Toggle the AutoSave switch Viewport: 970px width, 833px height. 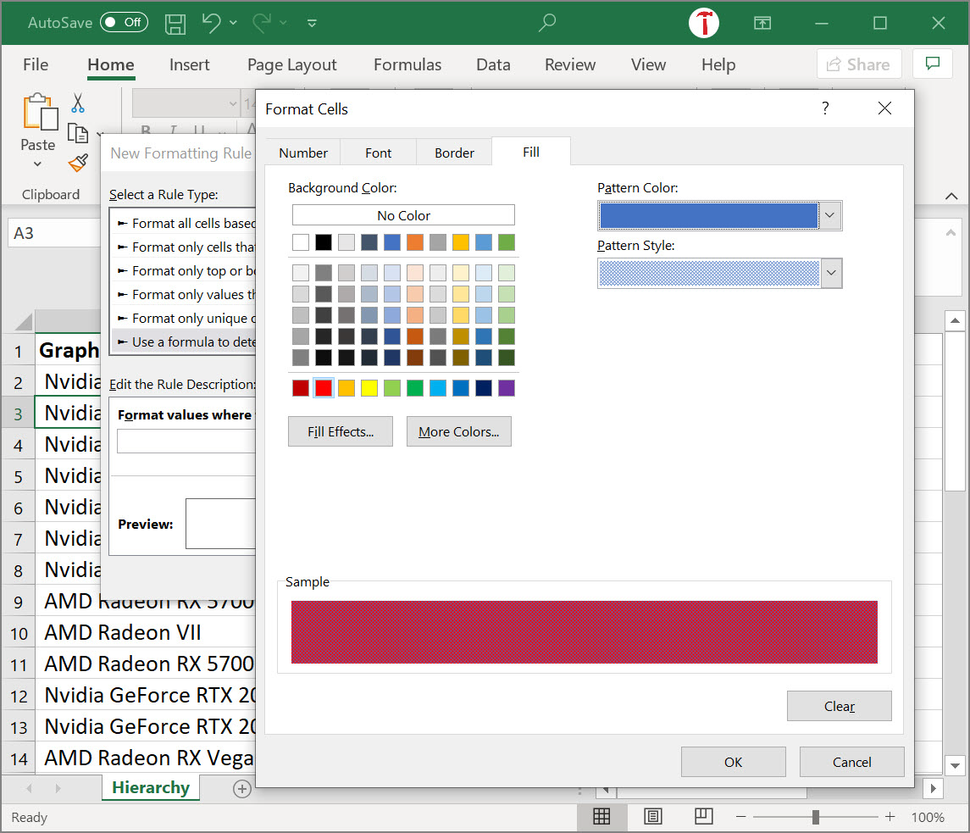(124, 22)
